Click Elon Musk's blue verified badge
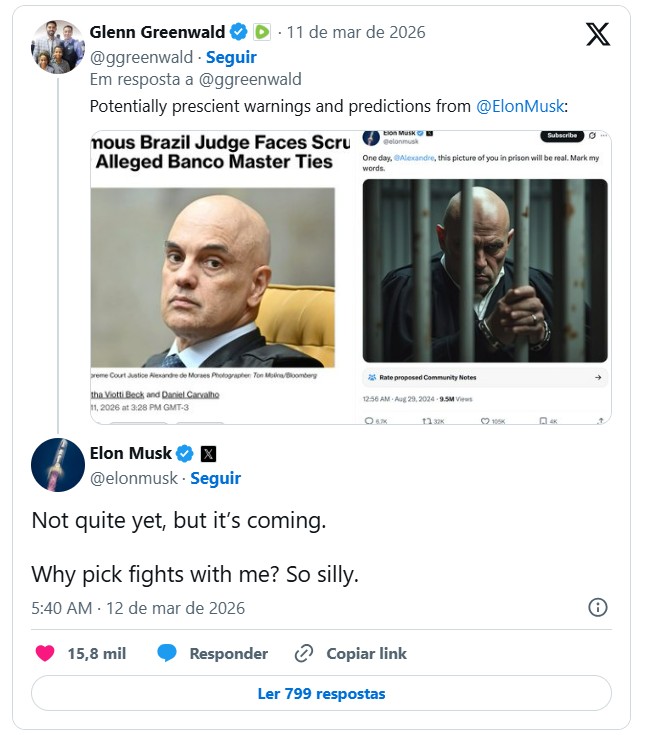Screen dimensions: 648x737 click(186, 453)
